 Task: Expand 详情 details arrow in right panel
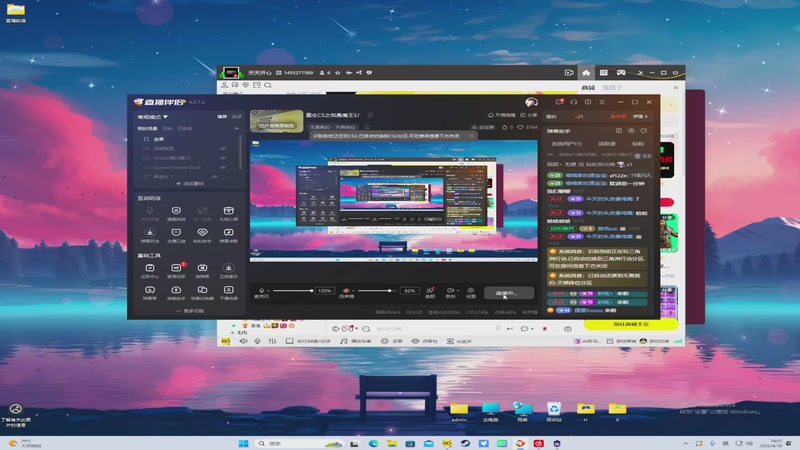[640, 117]
